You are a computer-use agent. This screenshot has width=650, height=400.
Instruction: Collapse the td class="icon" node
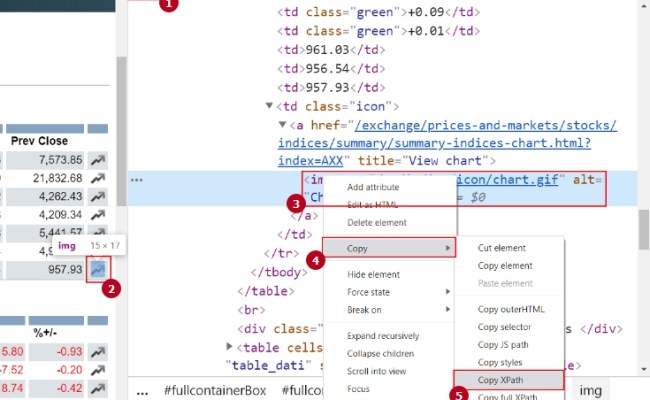point(269,106)
